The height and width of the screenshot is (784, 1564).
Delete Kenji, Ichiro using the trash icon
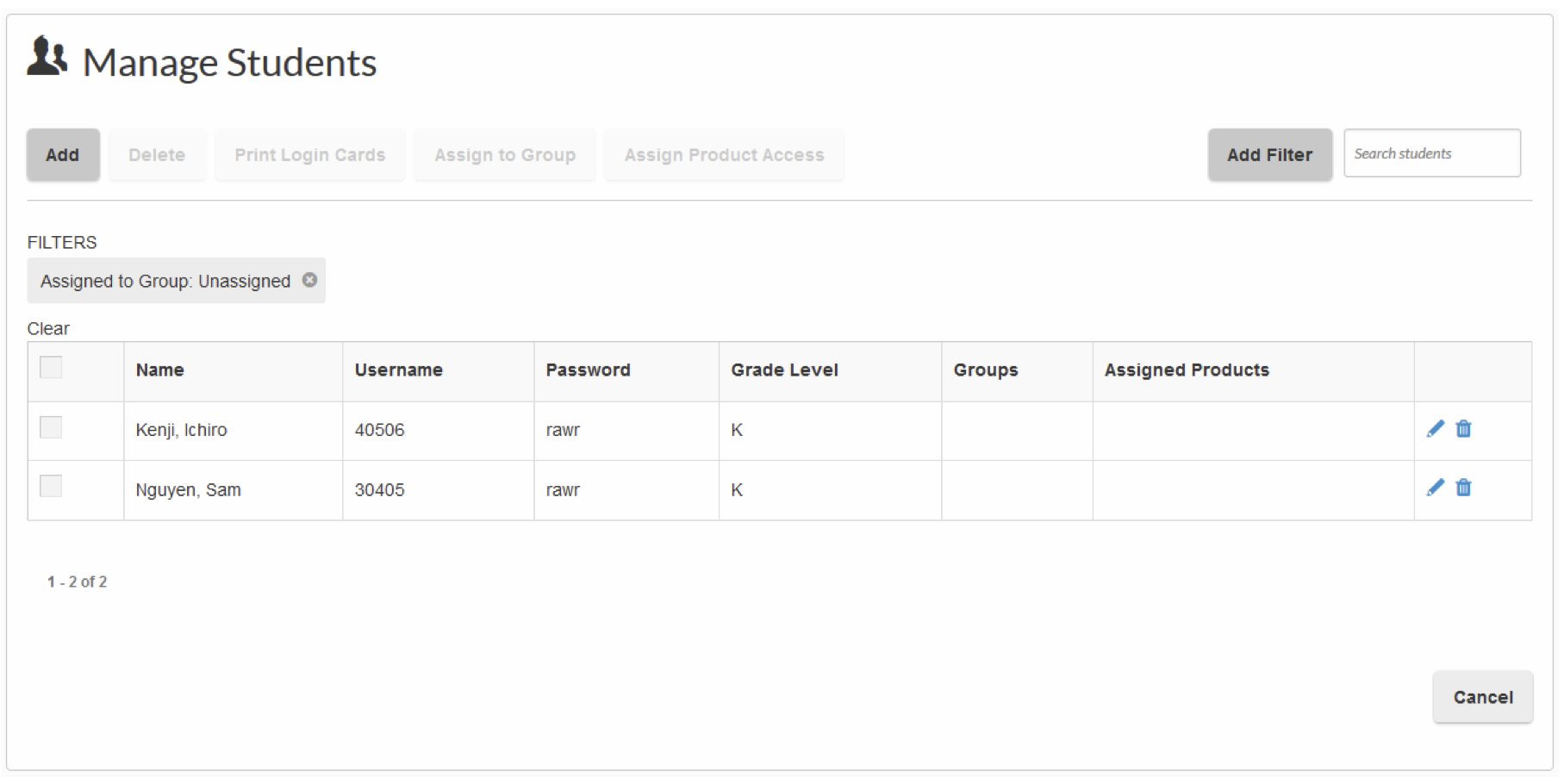click(1463, 429)
